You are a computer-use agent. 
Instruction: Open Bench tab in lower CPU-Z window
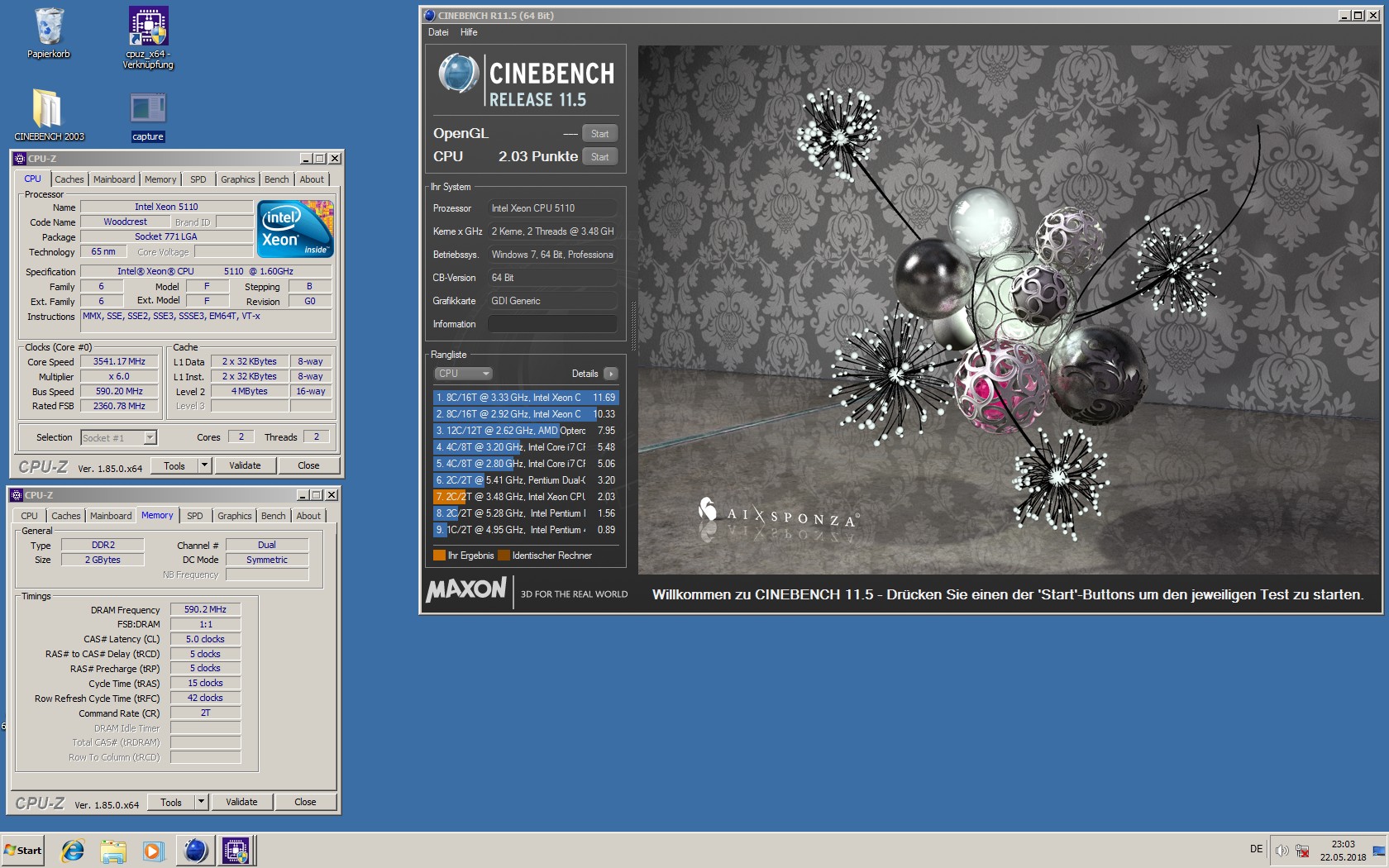click(x=274, y=516)
